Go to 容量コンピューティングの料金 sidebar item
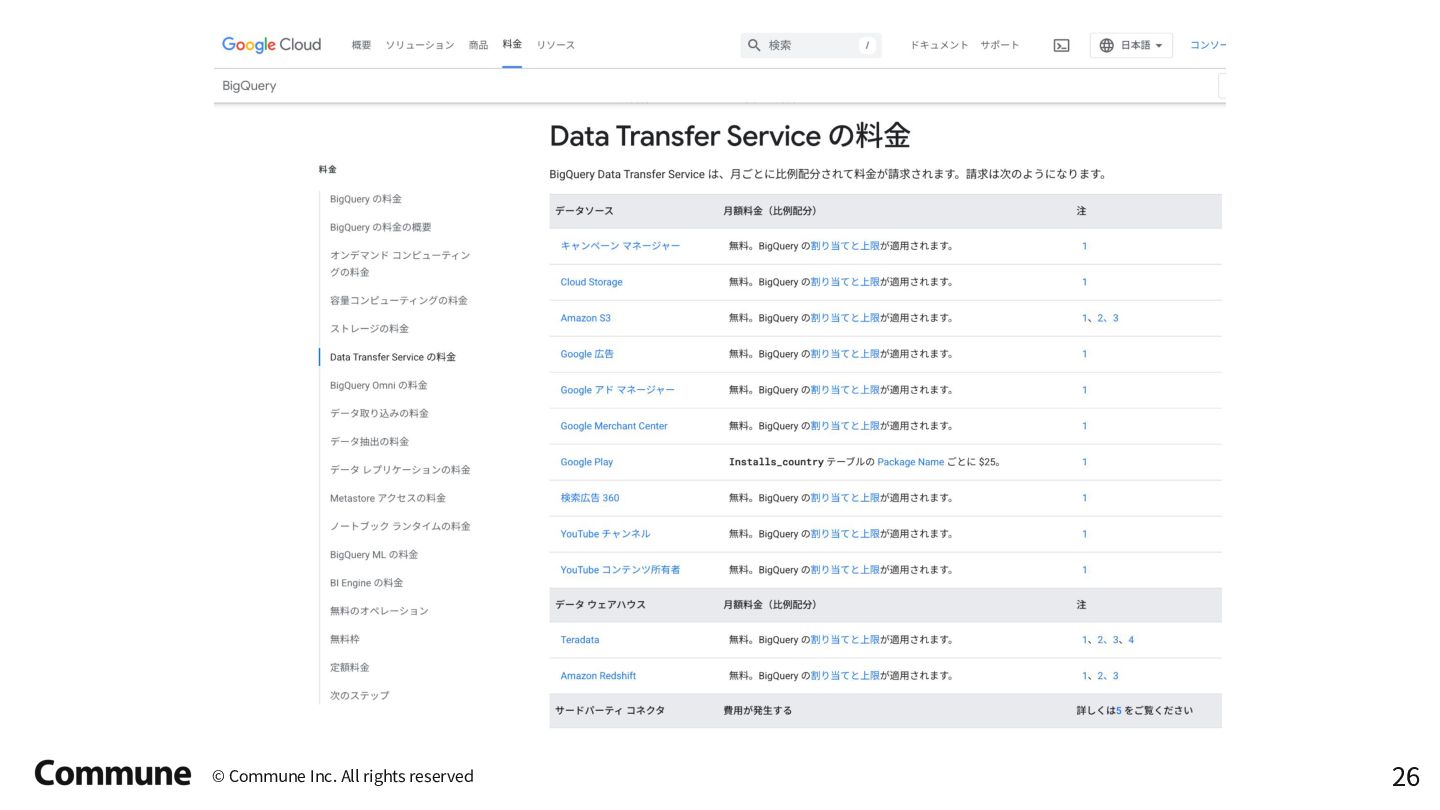This screenshot has width=1440, height=810. 399,300
